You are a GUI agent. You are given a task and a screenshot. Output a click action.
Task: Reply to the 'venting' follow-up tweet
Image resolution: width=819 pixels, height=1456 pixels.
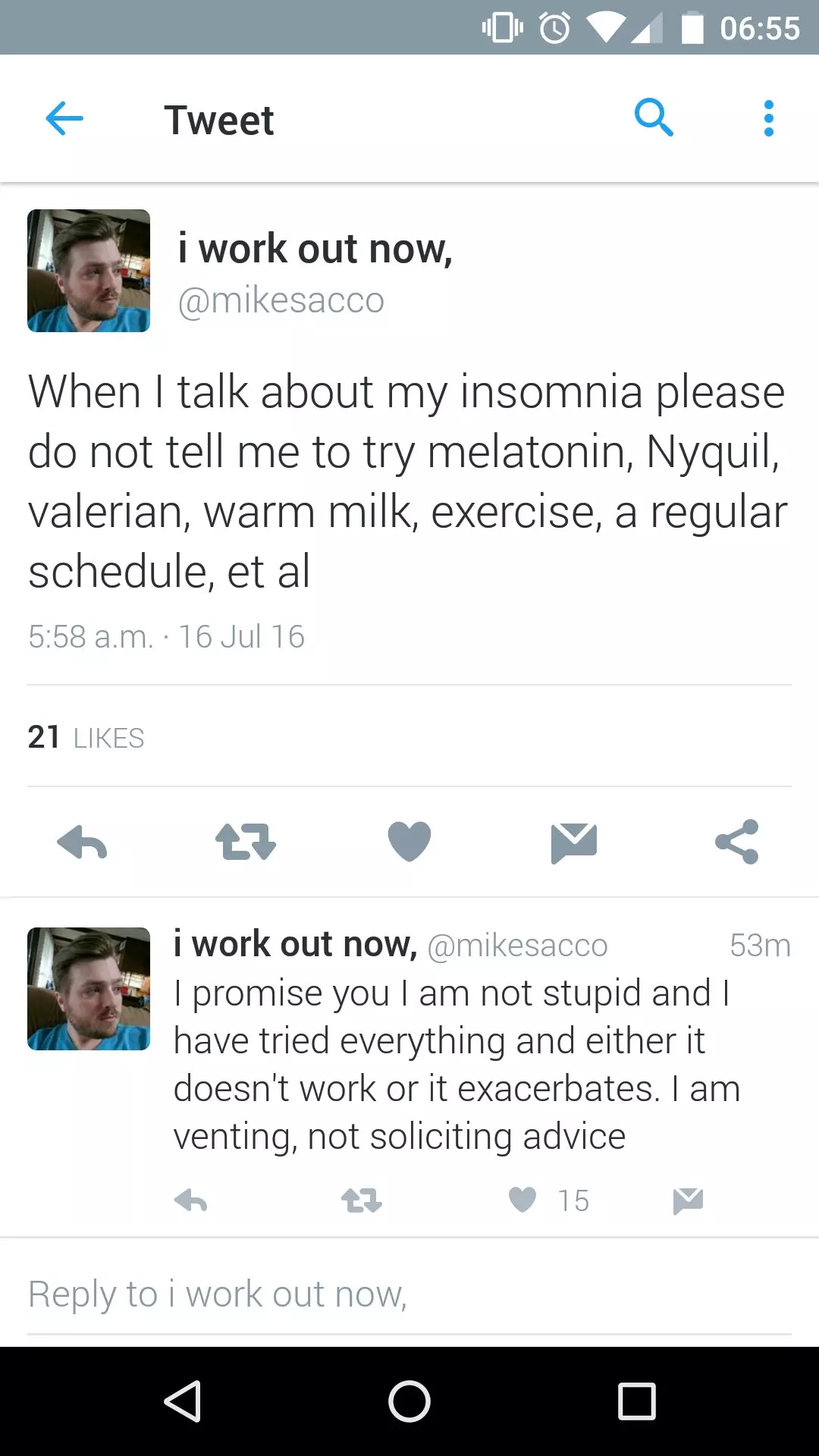pyautogui.click(x=191, y=1200)
